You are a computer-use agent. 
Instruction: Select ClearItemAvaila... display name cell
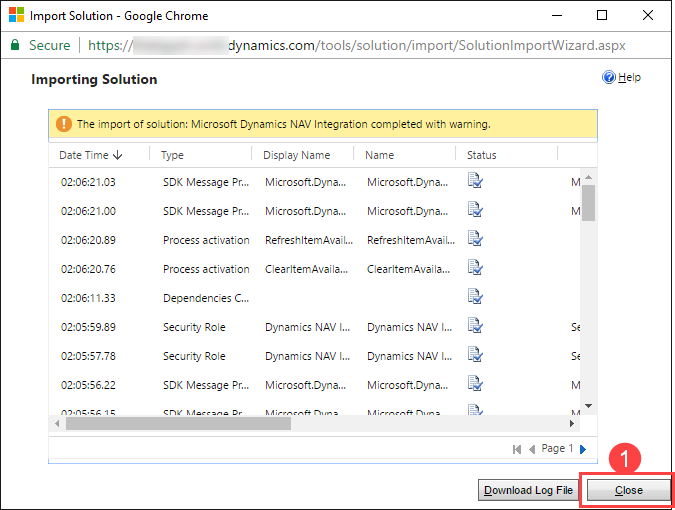[306, 269]
